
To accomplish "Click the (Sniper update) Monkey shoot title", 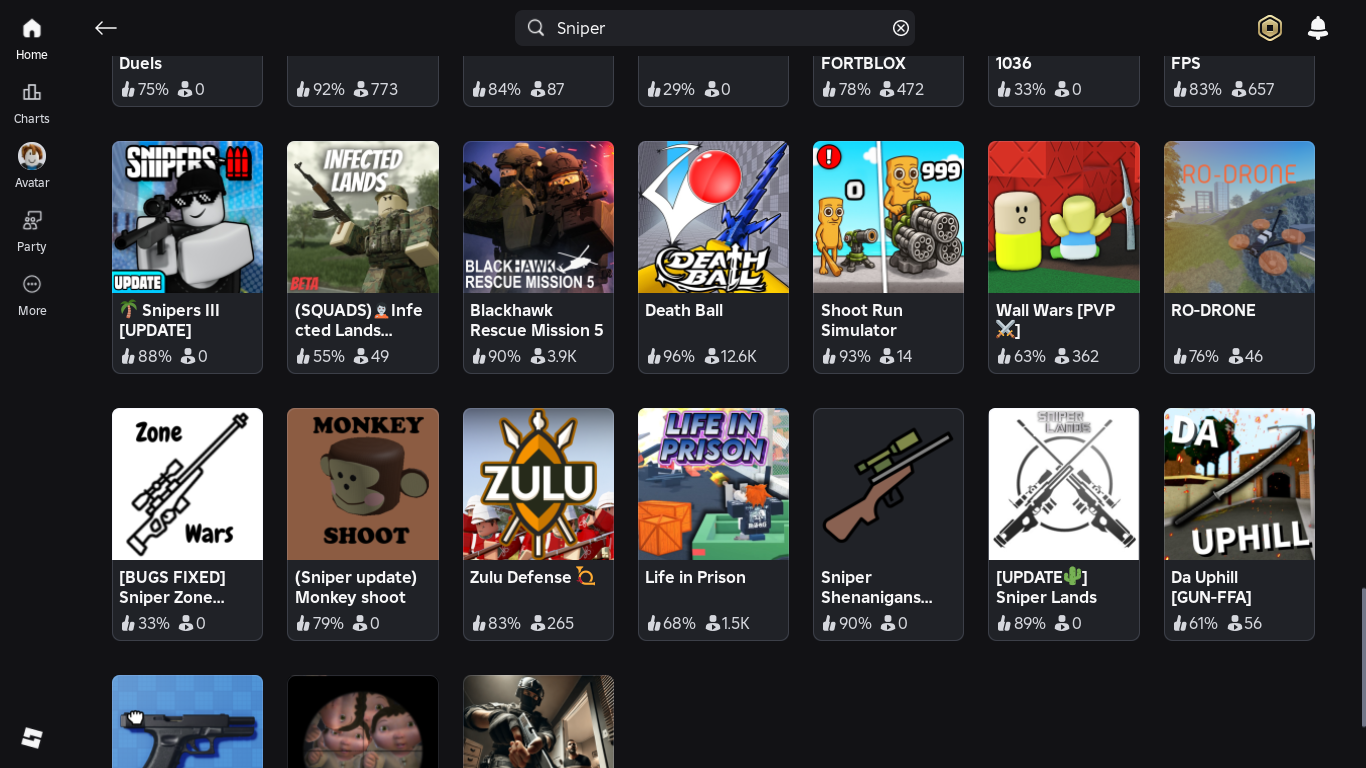I will click(x=356, y=587).
